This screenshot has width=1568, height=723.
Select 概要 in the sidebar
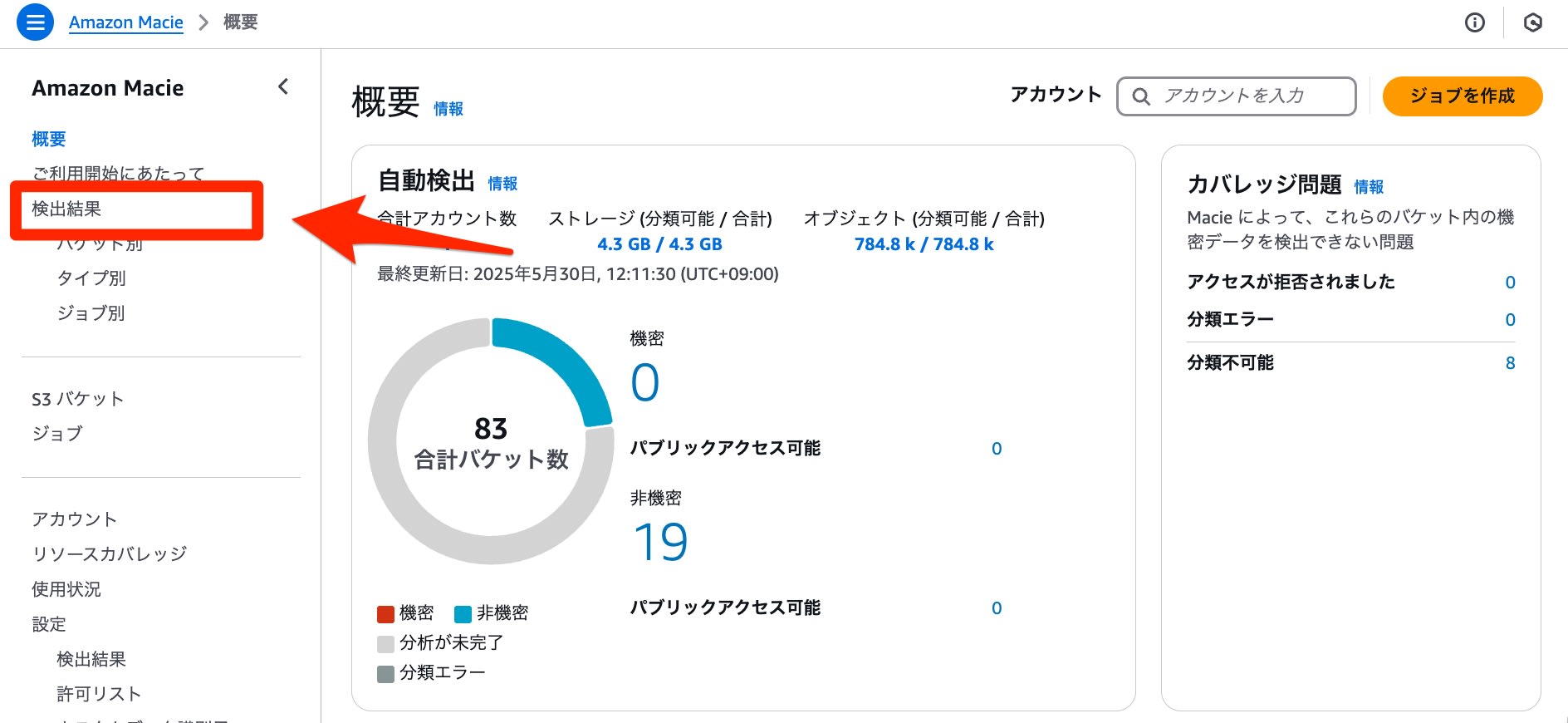tap(49, 139)
